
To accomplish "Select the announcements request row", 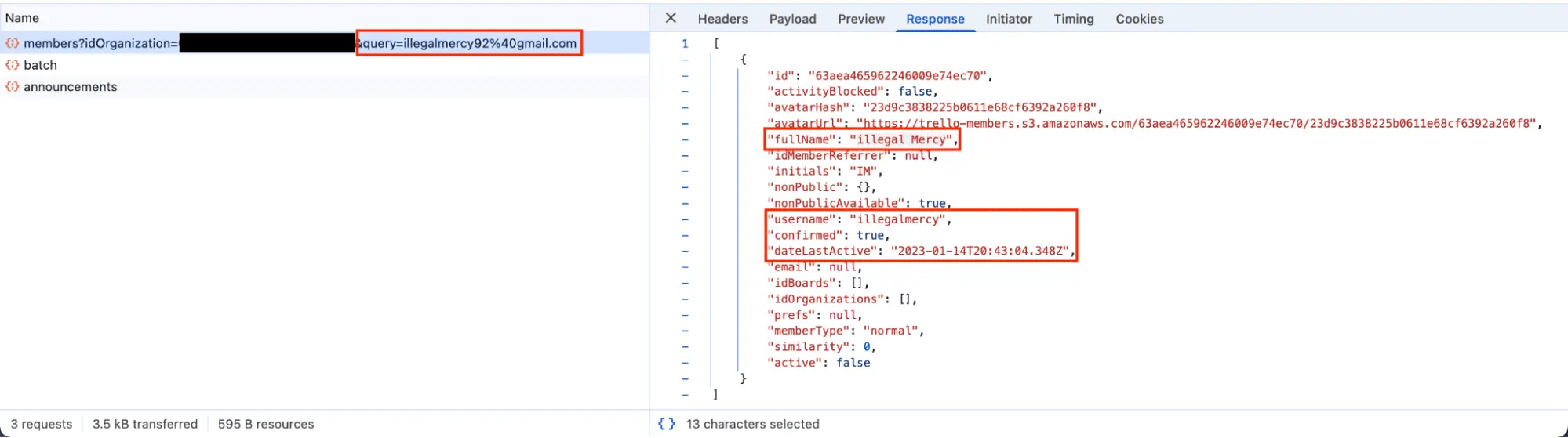I will click(325, 87).
